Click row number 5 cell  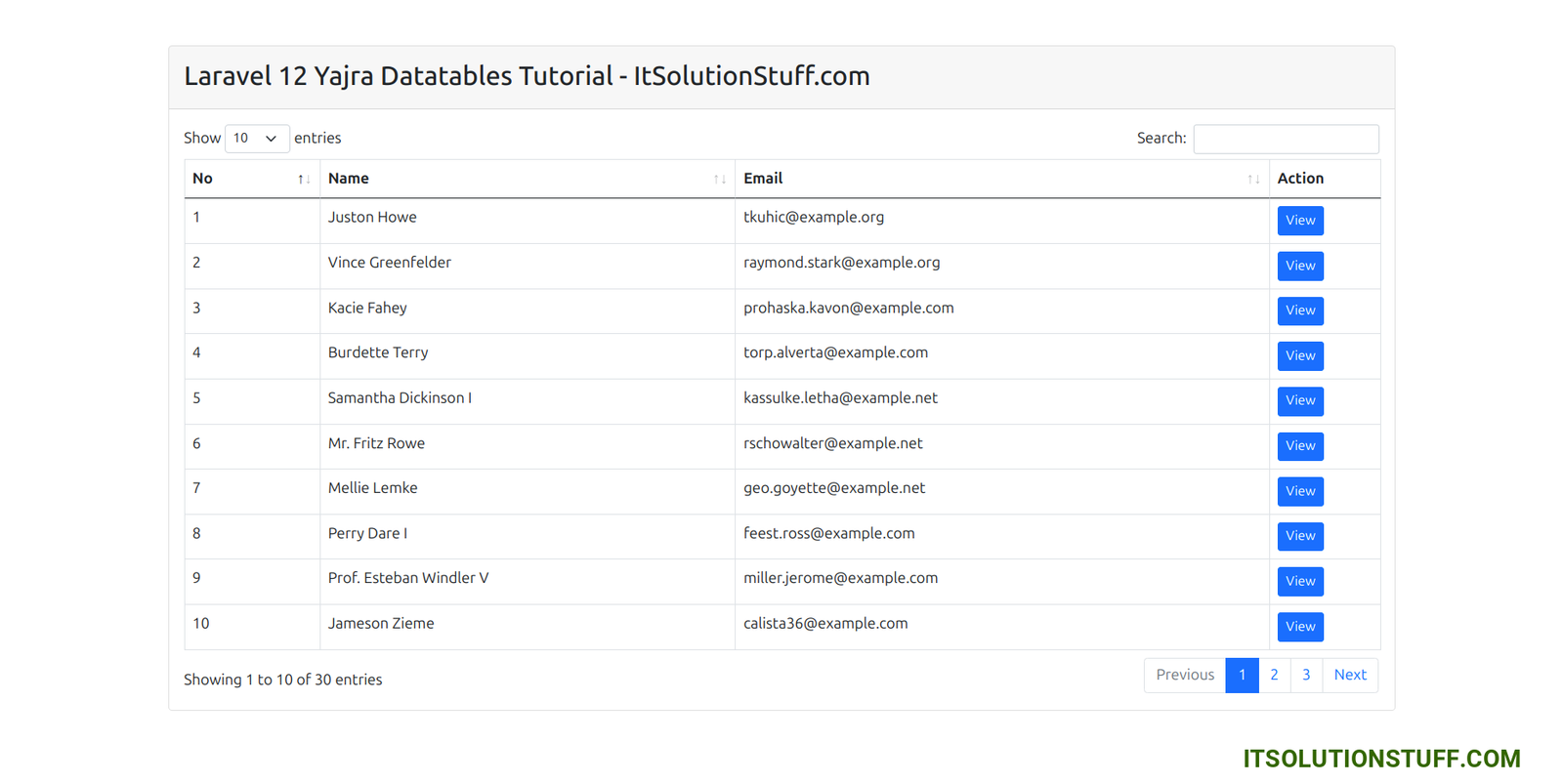[252, 401]
